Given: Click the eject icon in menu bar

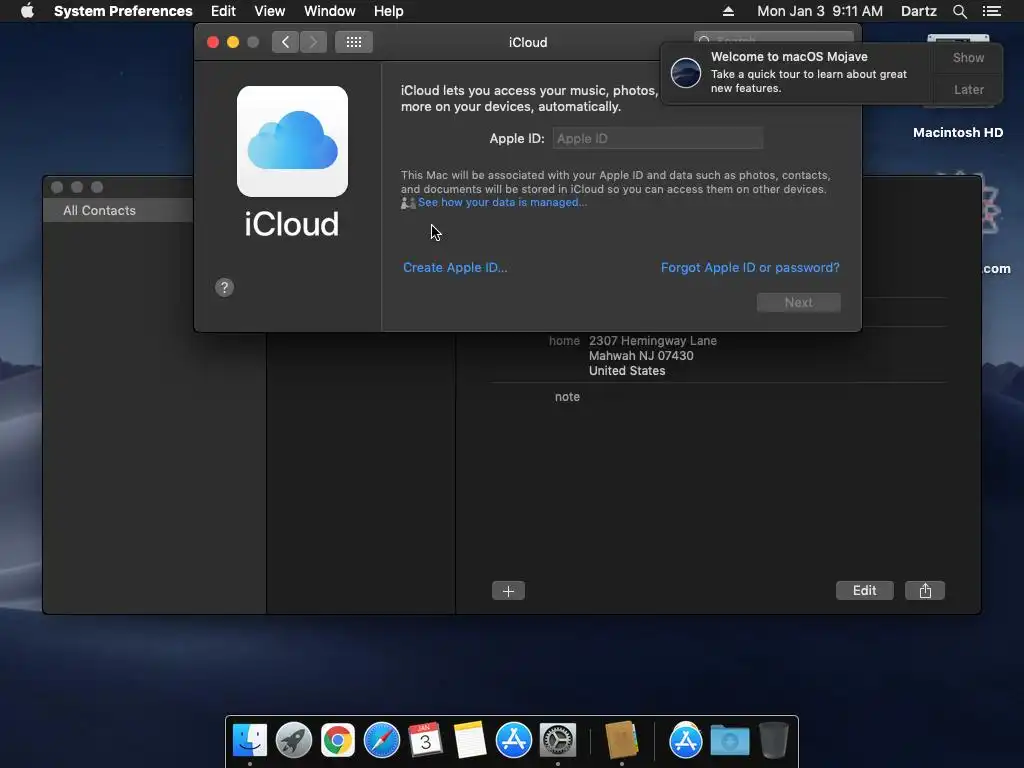Looking at the screenshot, I should 728,11.
